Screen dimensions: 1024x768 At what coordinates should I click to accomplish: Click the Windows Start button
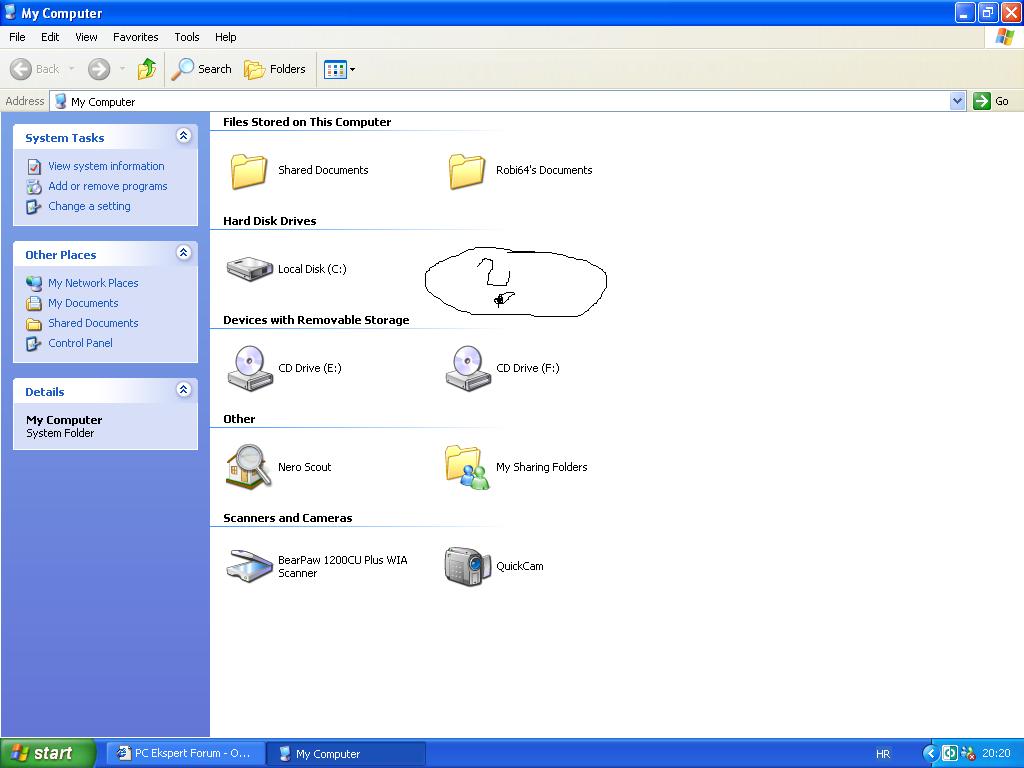[x=48, y=754]
